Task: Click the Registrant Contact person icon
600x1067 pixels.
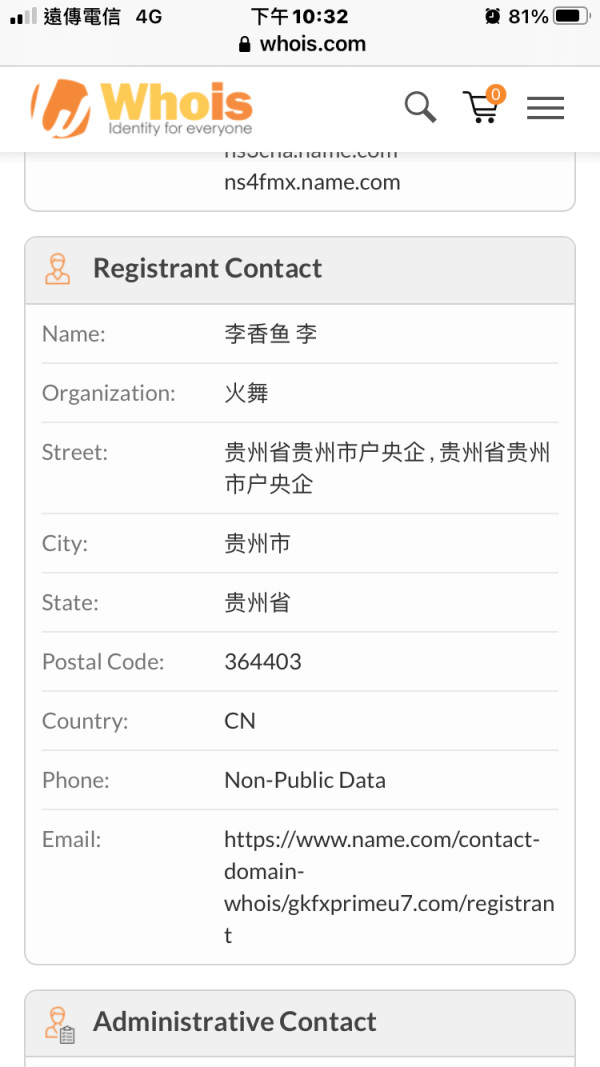Action: 58,269
